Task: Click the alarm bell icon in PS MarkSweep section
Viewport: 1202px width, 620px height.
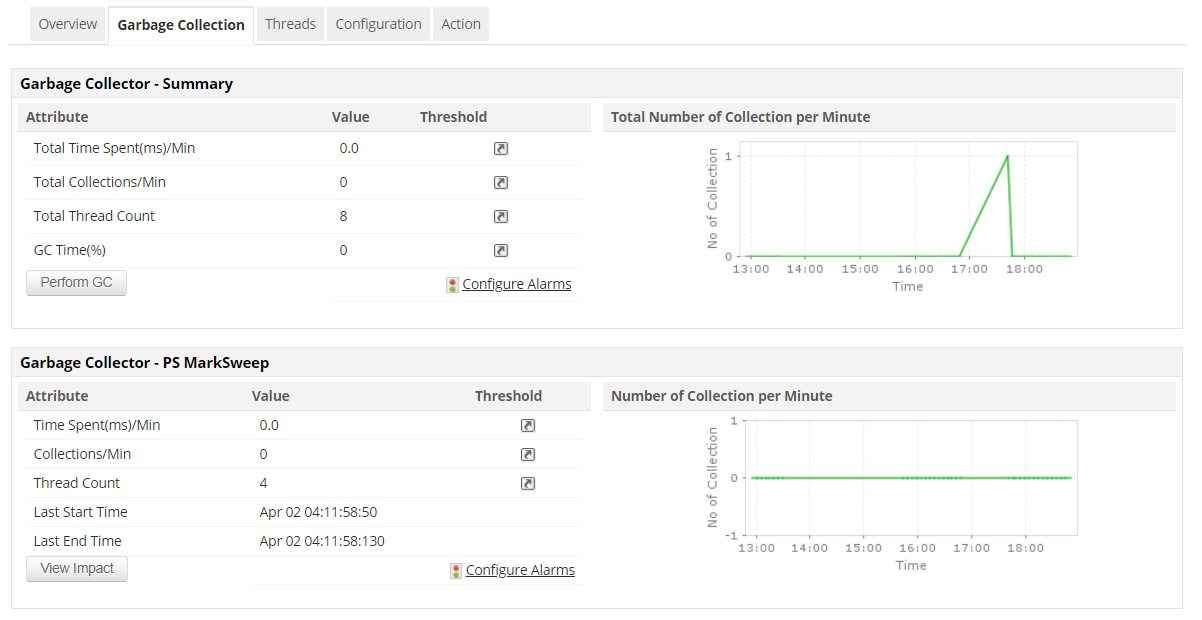Action: (x=455, y=570)
